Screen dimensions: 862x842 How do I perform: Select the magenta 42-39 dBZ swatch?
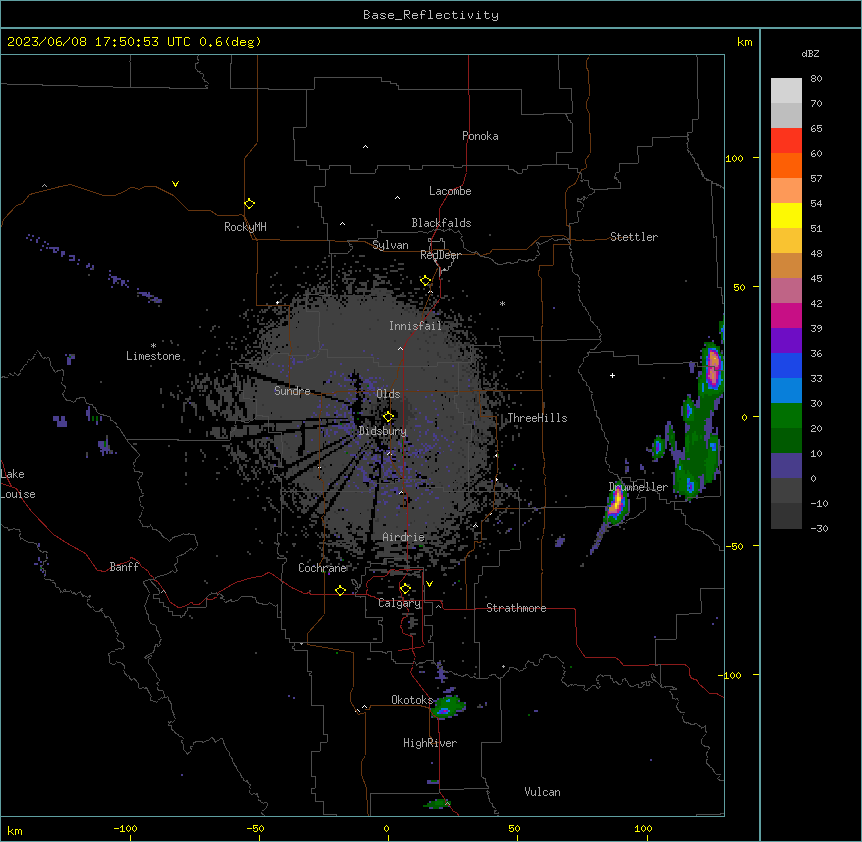pyautogui.click(x=786, y=315)
